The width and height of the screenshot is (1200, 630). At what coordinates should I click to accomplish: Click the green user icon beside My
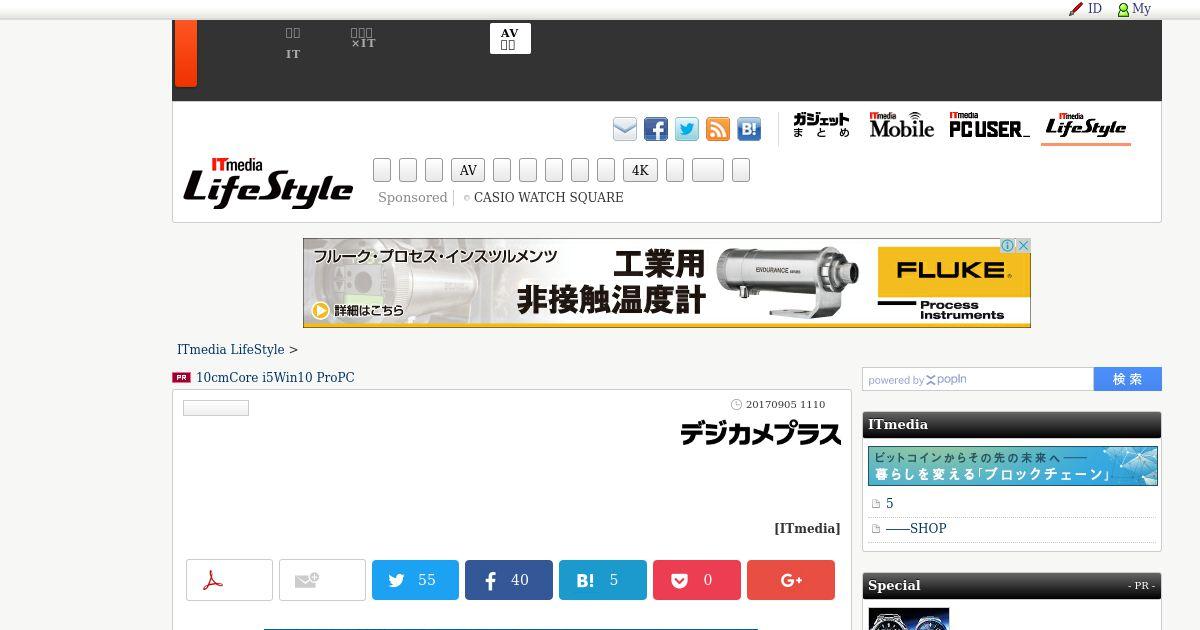click(x=1123, y=10)
